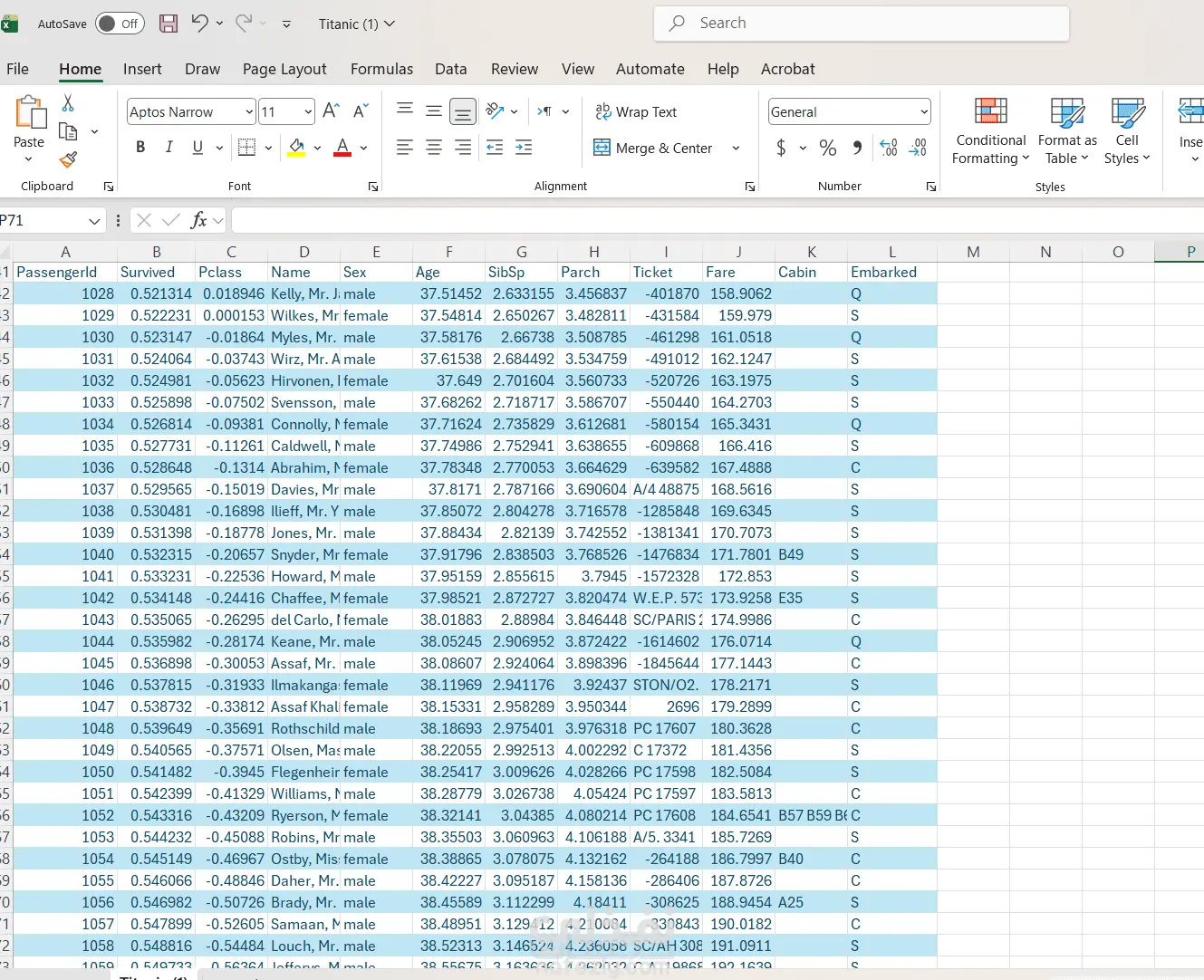Image resolution: width=1204 pixels, height=980 pixels.
Task: Apply the yellow fill color swatch
Action: click(x=296, y=148)
